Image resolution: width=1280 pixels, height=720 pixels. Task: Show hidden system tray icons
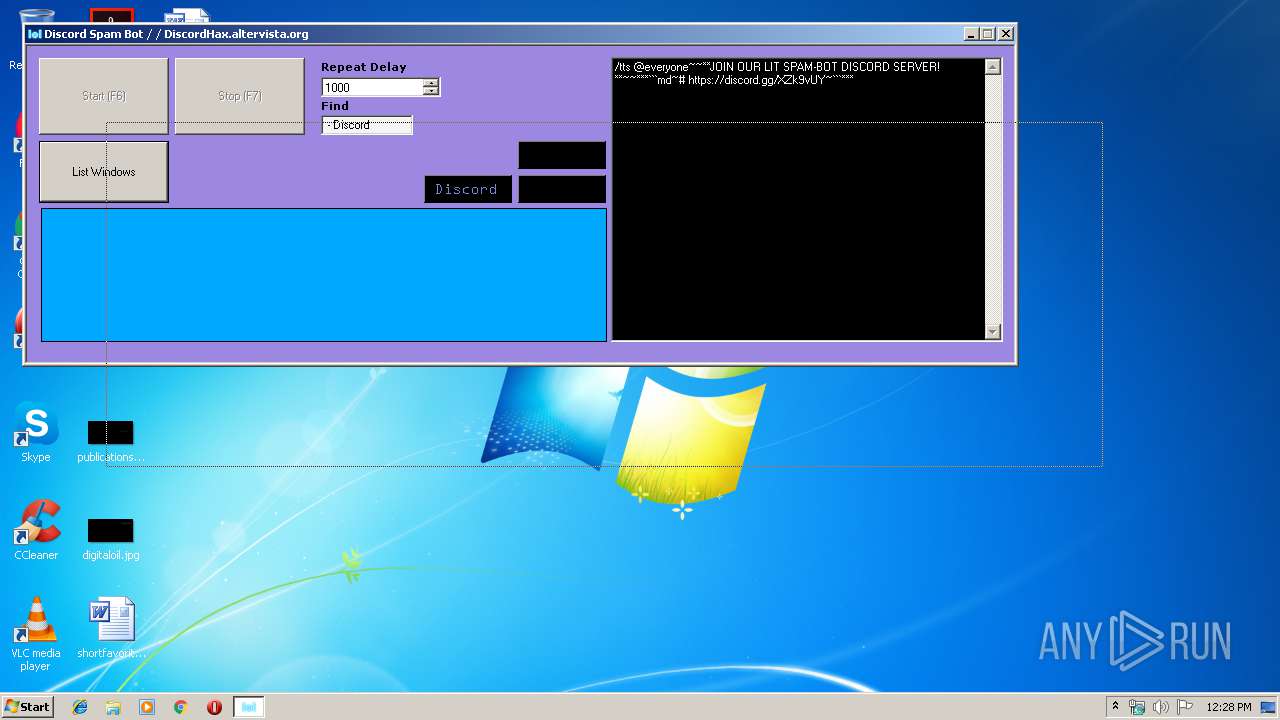[x=1116, y=707]
